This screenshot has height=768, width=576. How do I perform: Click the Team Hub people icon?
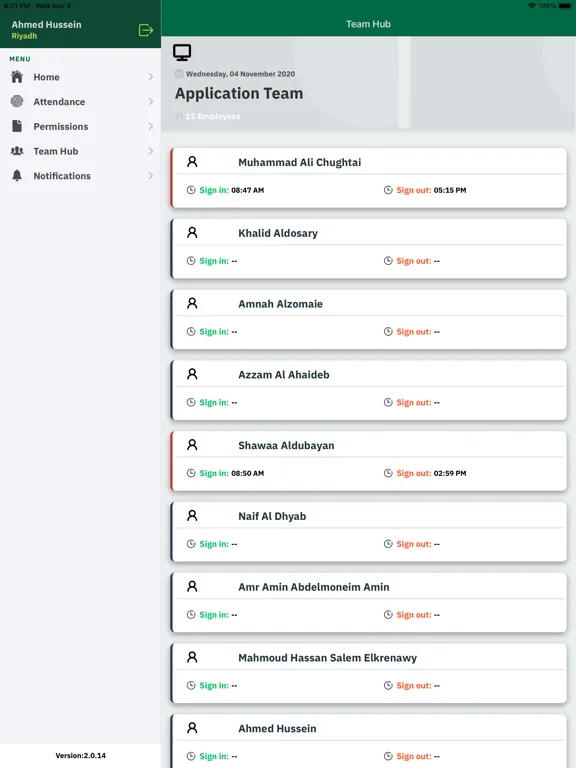17,151
